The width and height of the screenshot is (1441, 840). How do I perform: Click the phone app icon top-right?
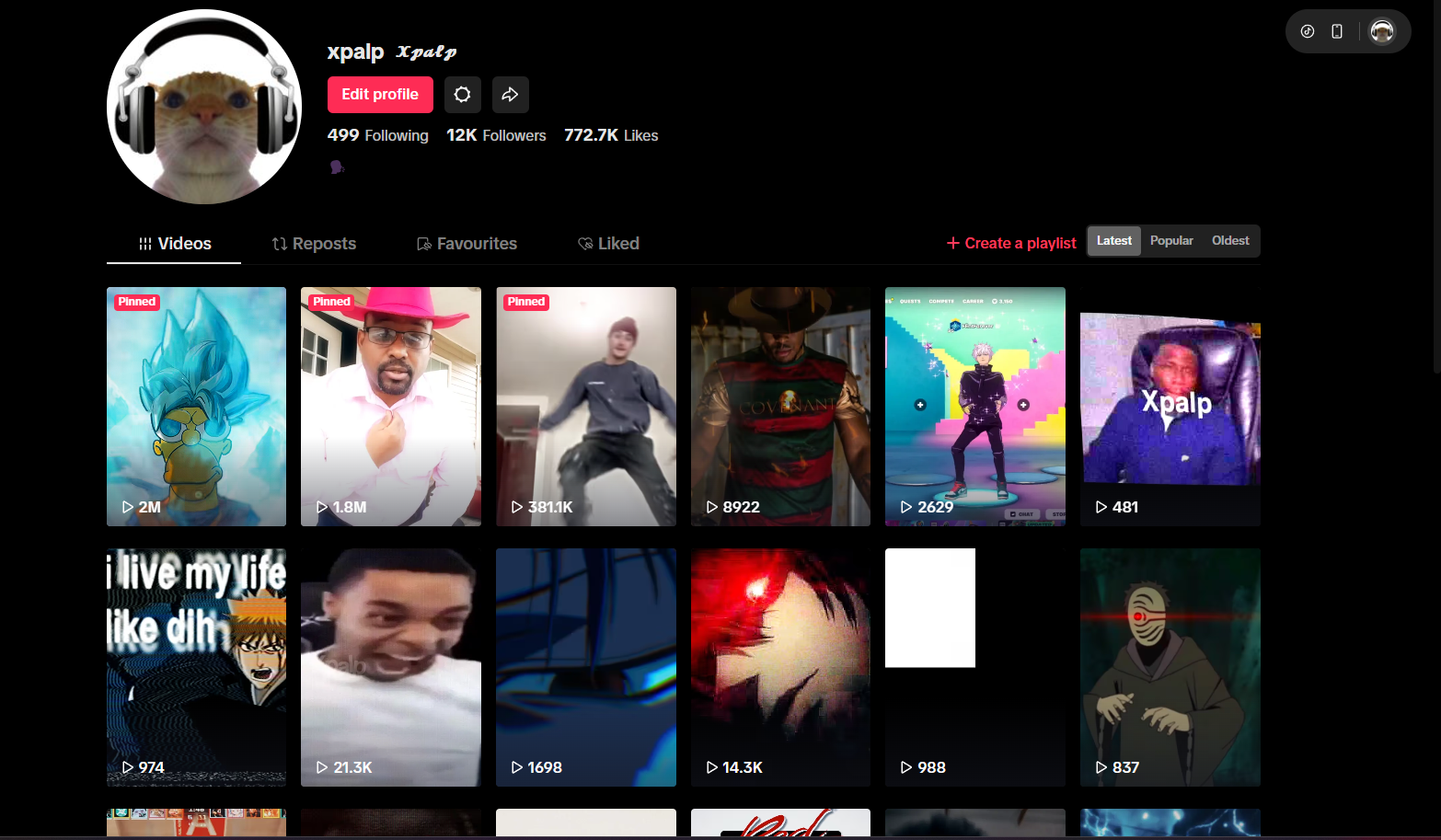tap(1337, 31)
